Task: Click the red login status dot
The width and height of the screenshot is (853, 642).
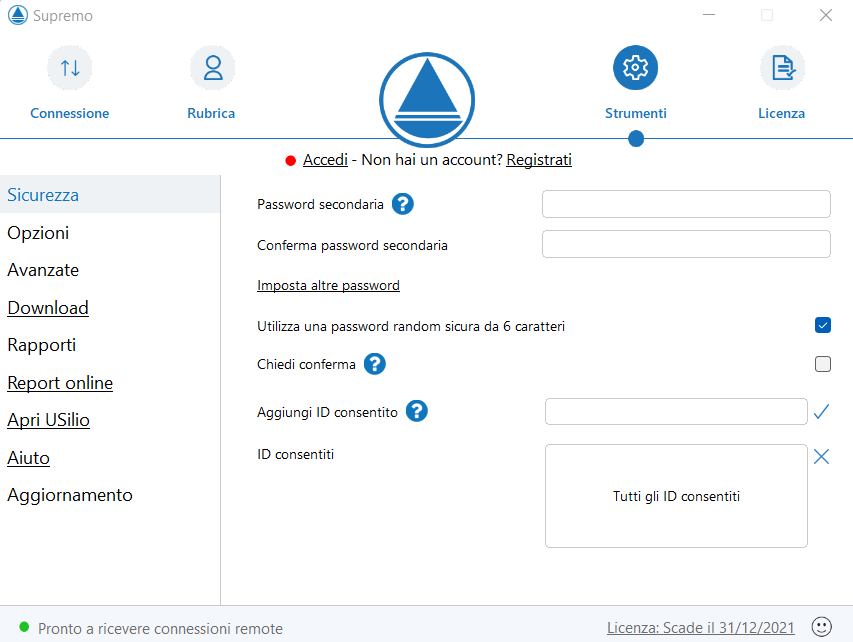Action: pos(290,160)
